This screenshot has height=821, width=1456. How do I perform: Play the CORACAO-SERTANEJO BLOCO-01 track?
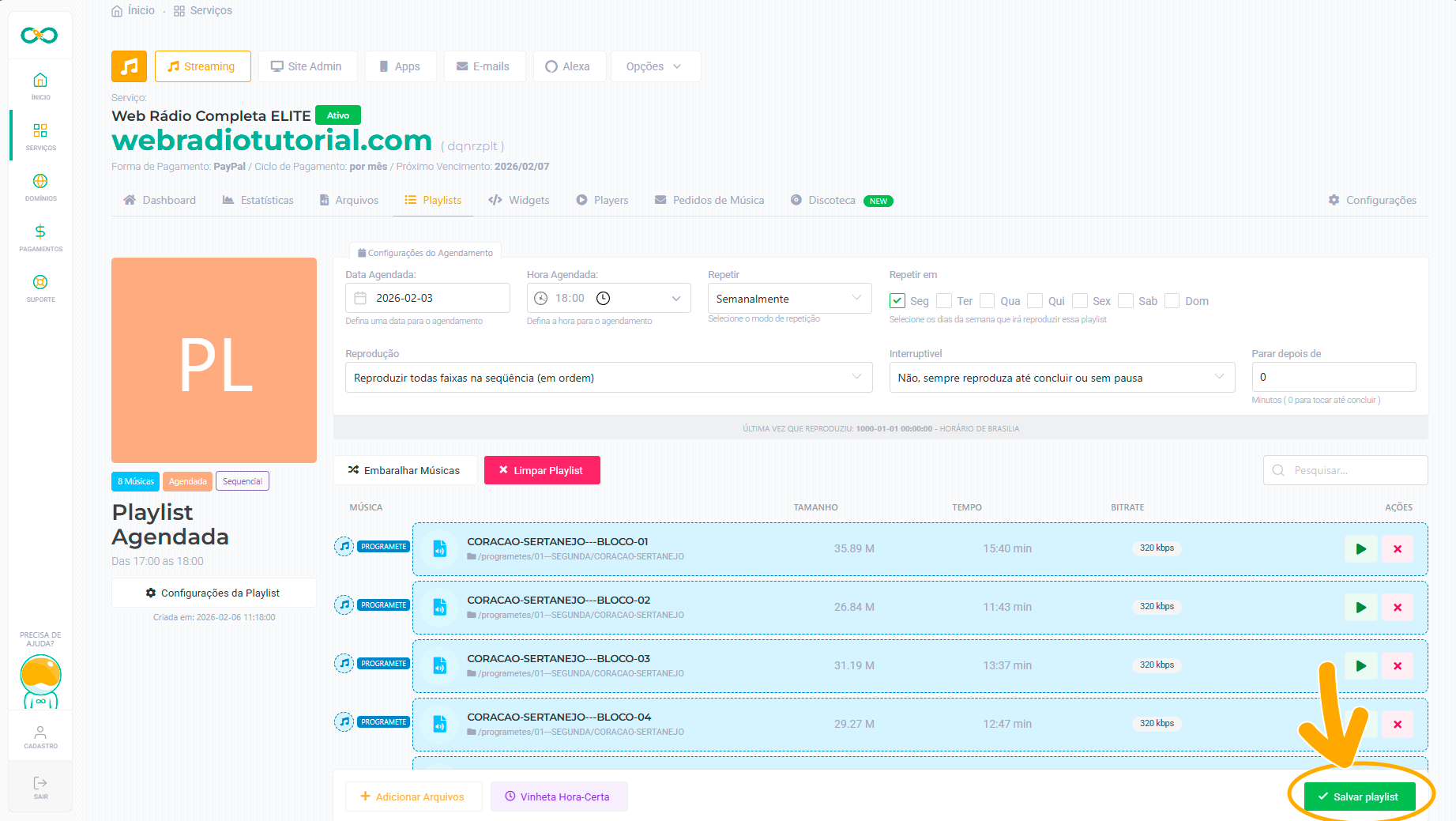click(1360, 549)
